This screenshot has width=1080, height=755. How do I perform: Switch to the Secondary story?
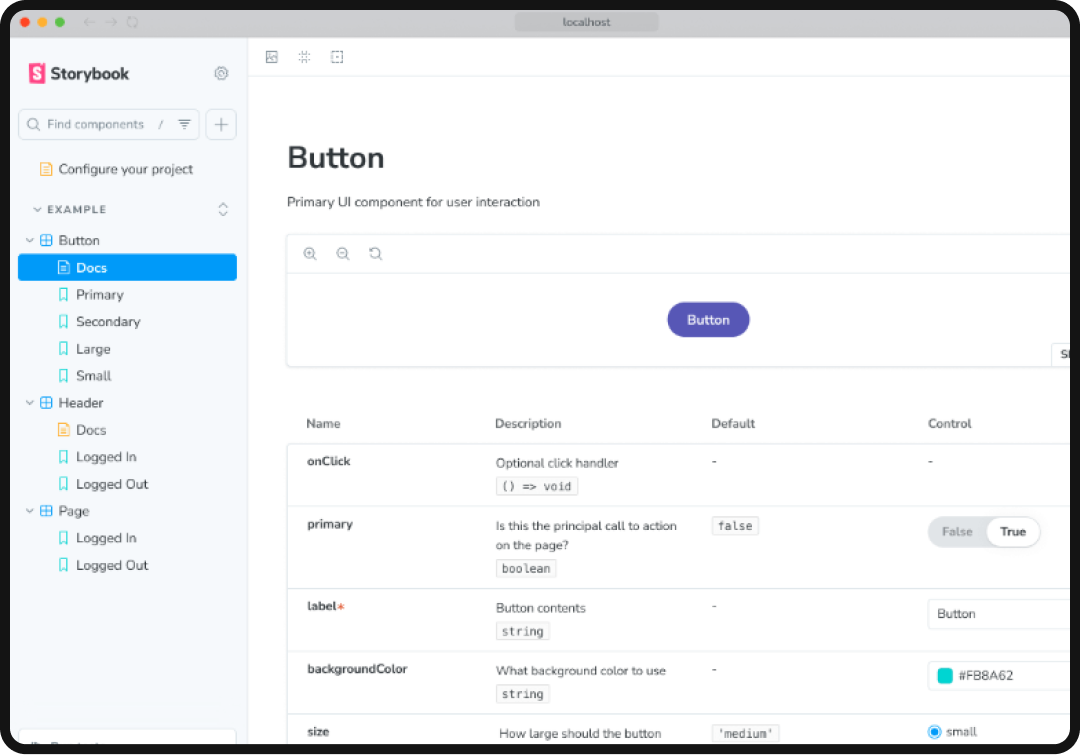click(108, 321)
